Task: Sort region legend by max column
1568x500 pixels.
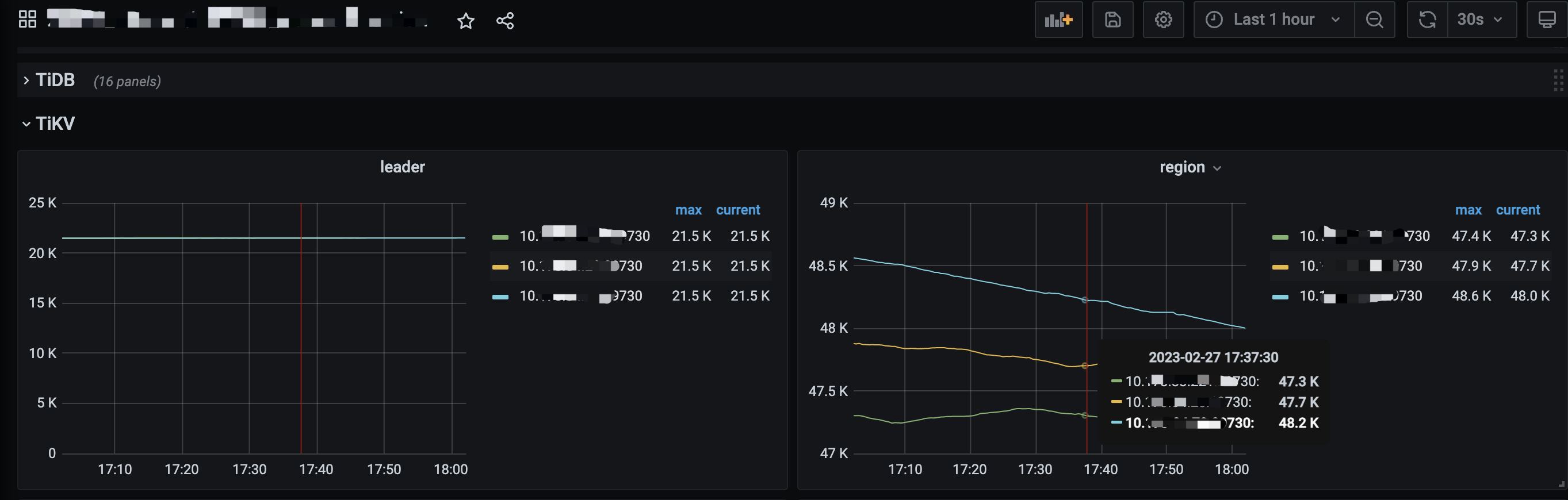Action: click(x=1468, y=210)
